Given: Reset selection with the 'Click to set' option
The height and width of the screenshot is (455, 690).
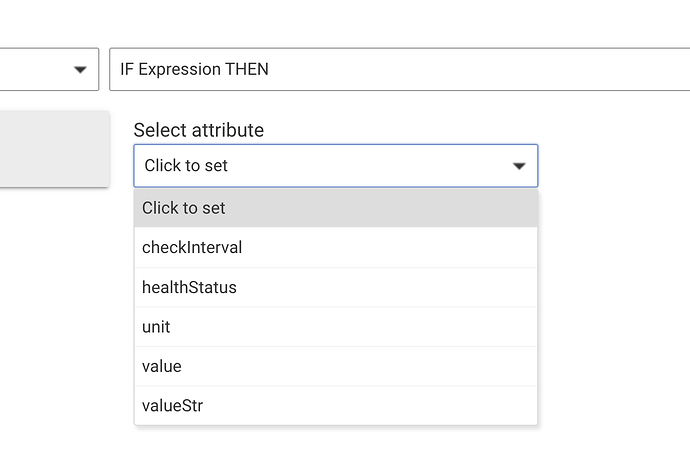Looking at the screenshot, I should click(185, 208).
